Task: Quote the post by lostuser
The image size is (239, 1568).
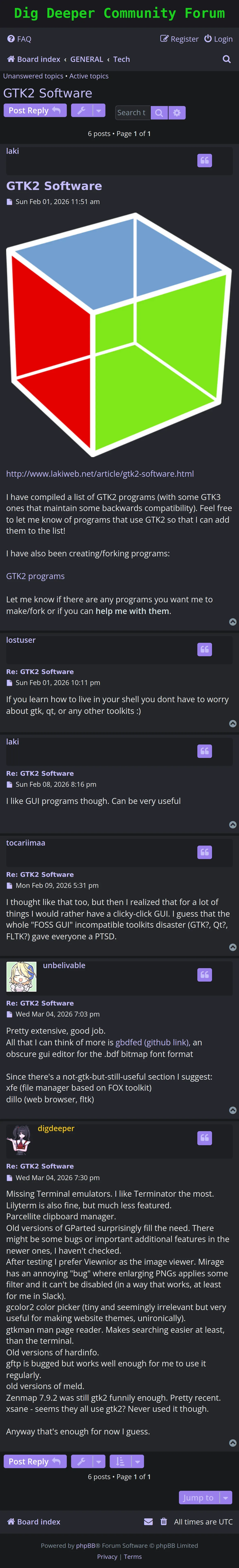Action: (204, 650)
